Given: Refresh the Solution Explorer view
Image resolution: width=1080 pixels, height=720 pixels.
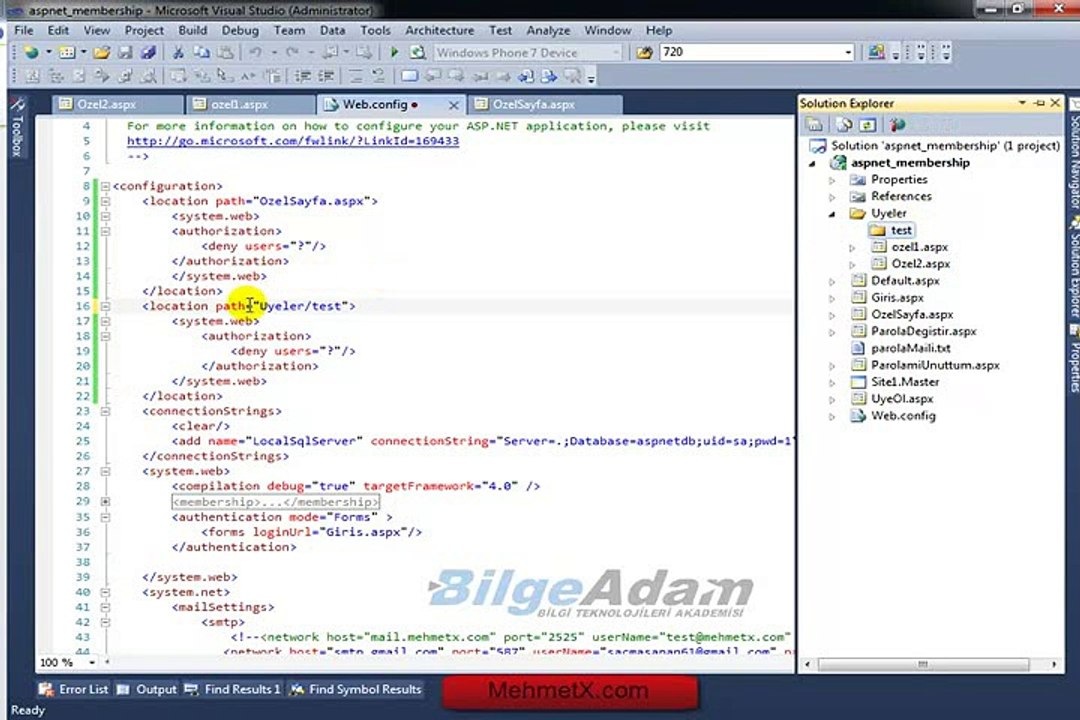Looking at the screenshot, I should (x=868, y=125).
